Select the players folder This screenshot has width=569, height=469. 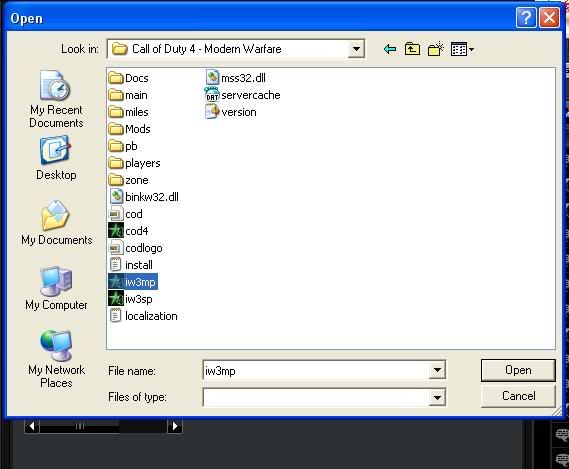[134, 163]
